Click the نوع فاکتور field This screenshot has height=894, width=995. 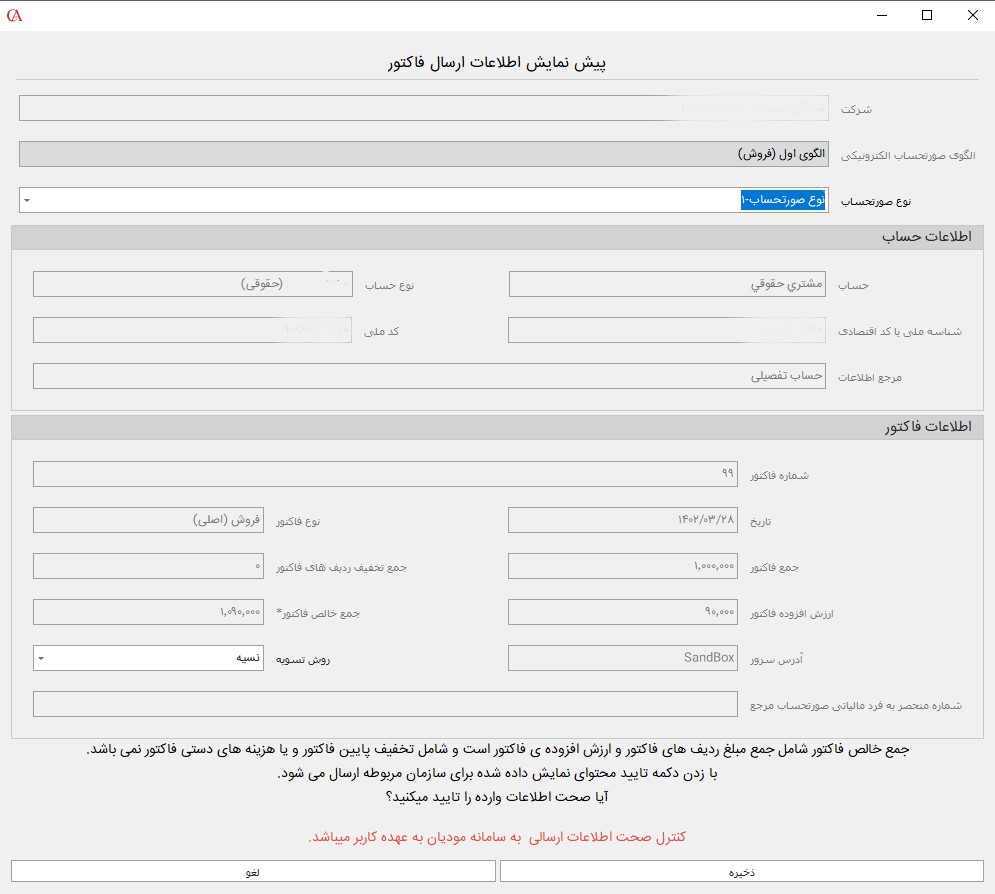148,520
